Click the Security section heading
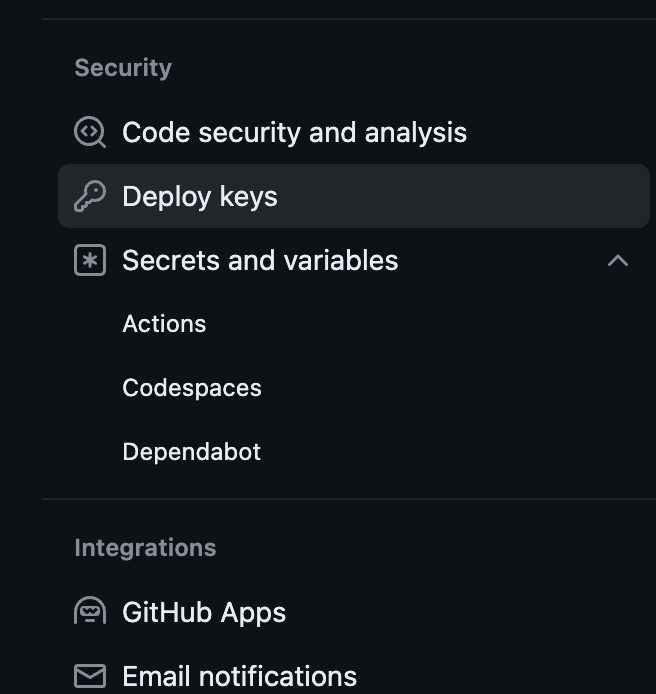The width and height of the screenshot is (656, 694). click(123, 68)
